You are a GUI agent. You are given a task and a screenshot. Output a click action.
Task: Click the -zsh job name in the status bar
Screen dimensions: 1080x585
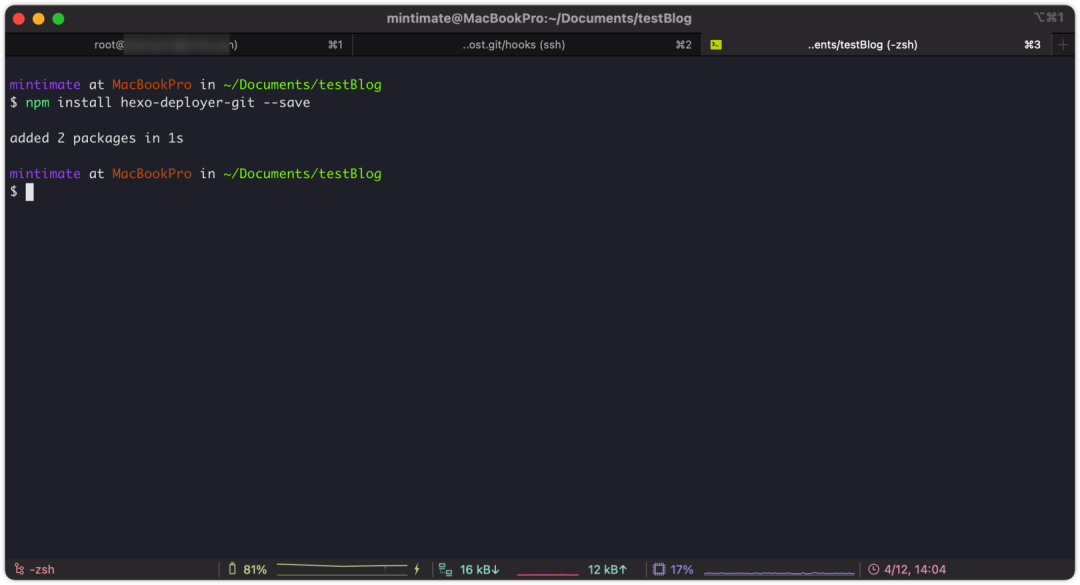click(x=41, y=569)
